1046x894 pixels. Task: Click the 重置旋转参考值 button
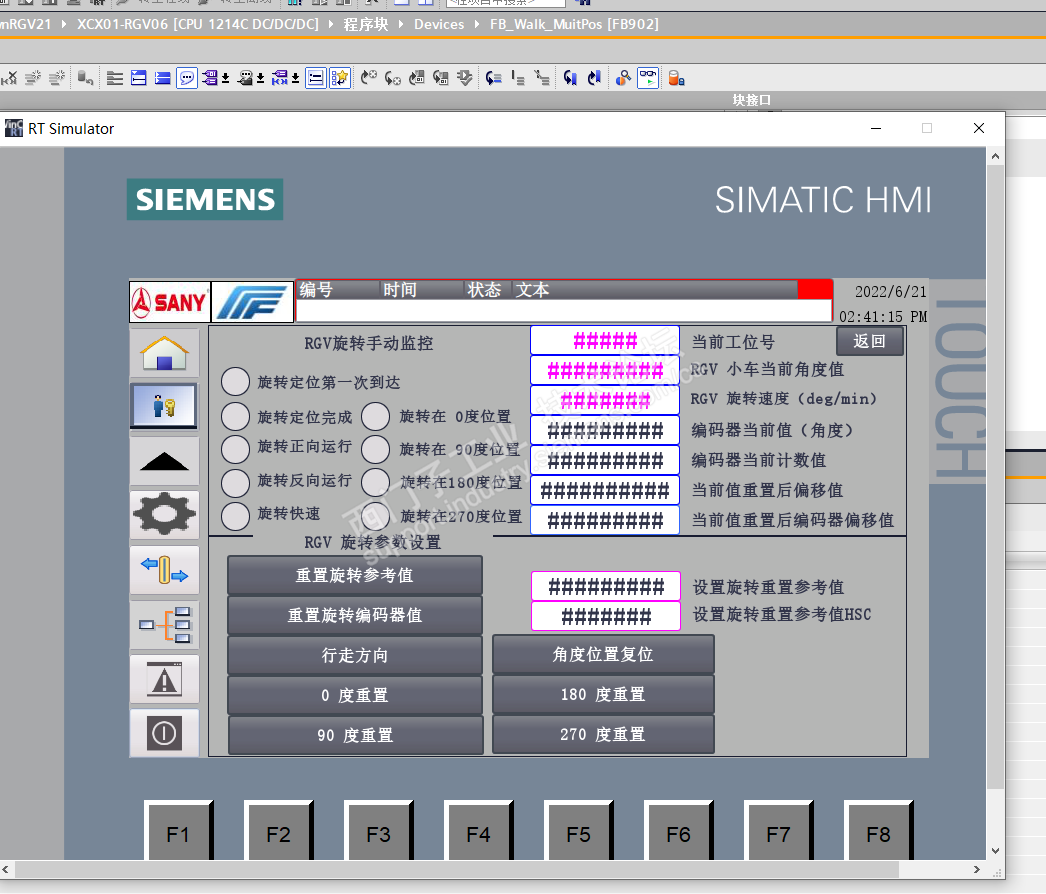pyautogui.click(x=354, y=575)
